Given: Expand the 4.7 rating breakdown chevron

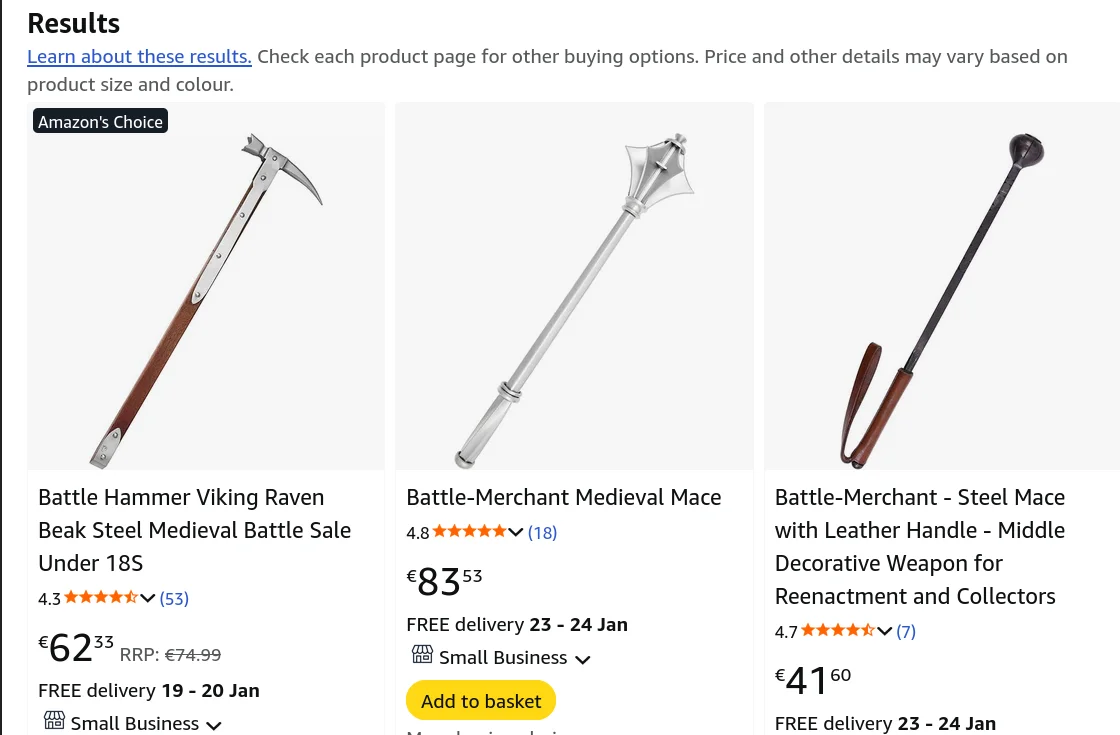Looking at the screenshot, I should click(884, 632).
